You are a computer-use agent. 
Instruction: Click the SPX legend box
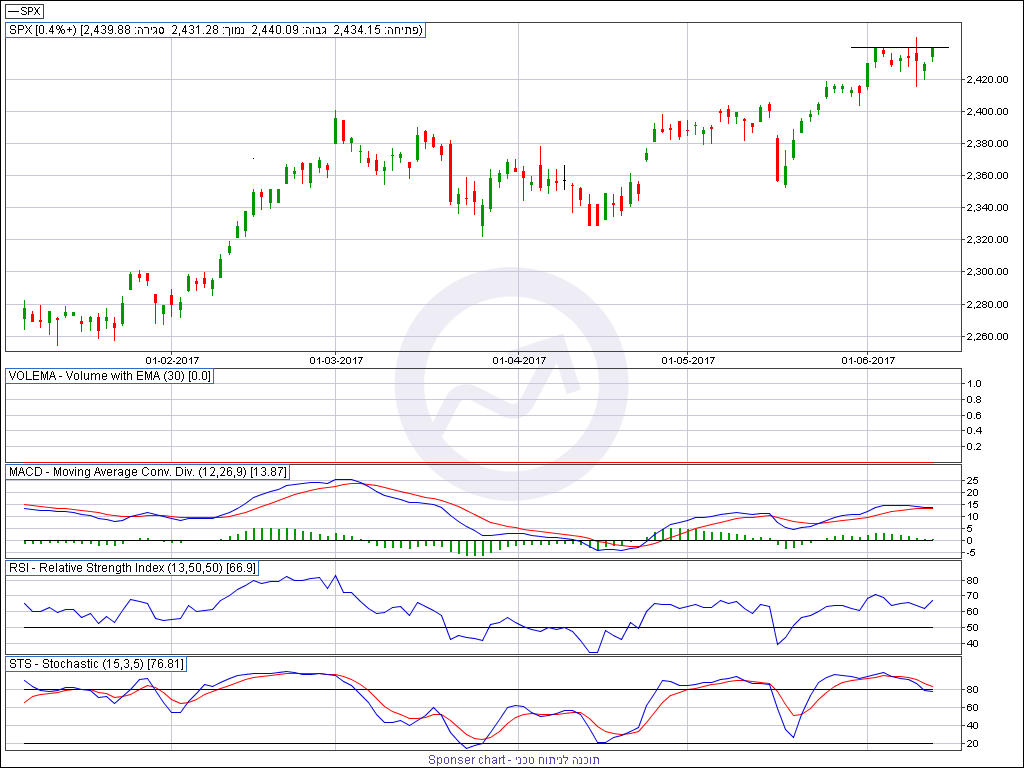coord(24,11)
